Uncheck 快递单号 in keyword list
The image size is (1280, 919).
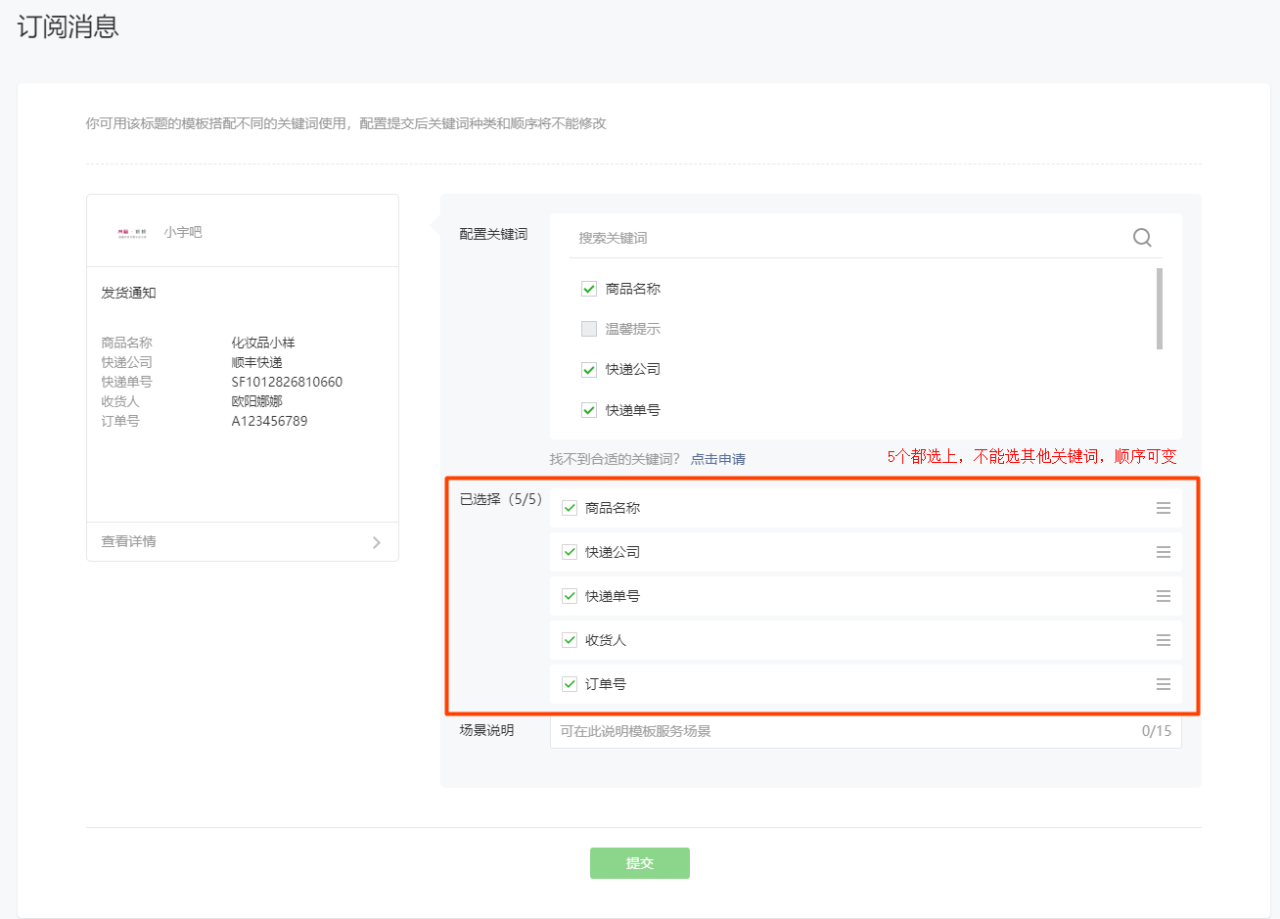click(589, 410)
